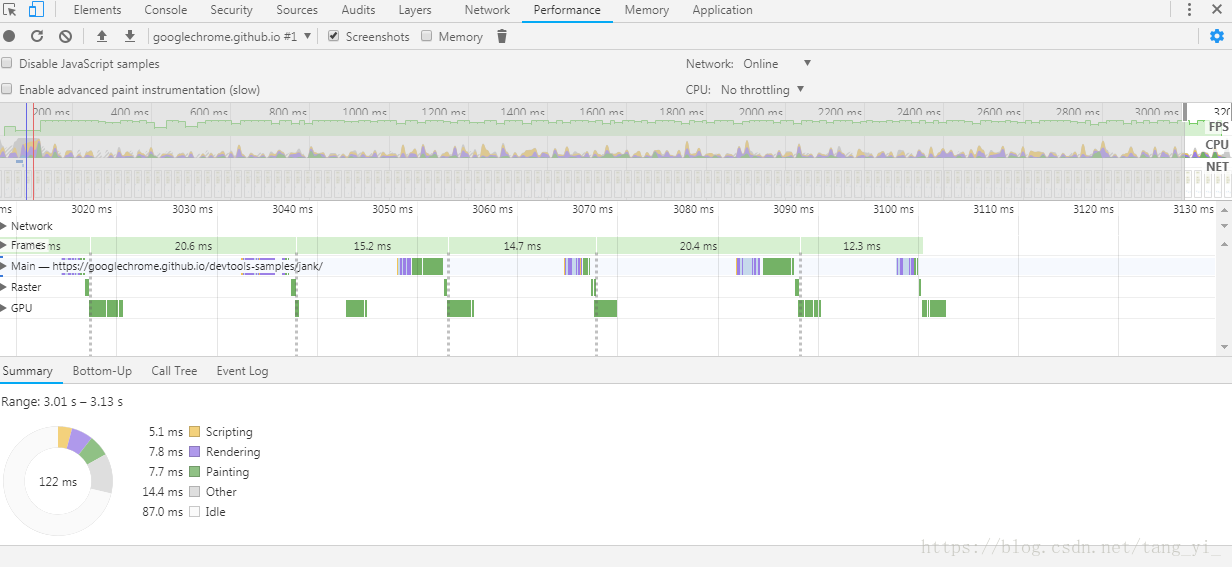1232x567 pixels.
Task: Click the FPS overview row label
Action: [1218, 127]
